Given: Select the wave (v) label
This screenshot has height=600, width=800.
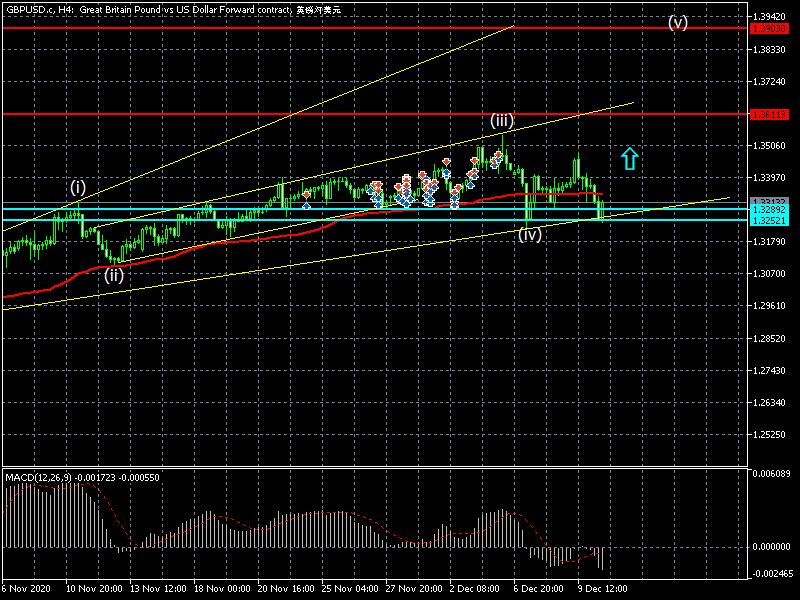Looking at the screenshot, I should point(678,23).
